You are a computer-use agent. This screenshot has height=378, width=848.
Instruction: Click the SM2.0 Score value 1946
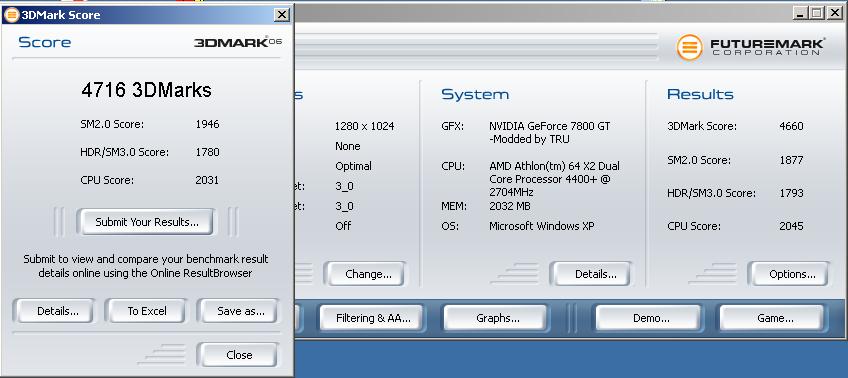coord(207,124)
